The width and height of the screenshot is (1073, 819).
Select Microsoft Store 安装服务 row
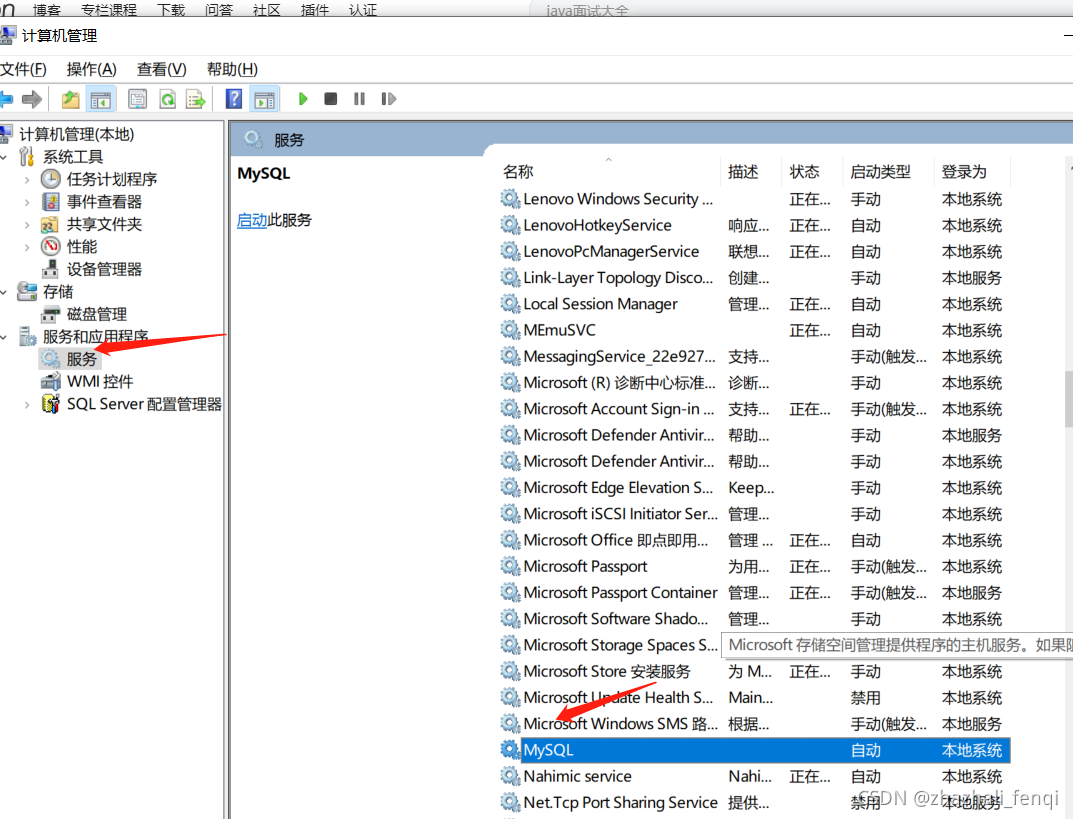754,672
